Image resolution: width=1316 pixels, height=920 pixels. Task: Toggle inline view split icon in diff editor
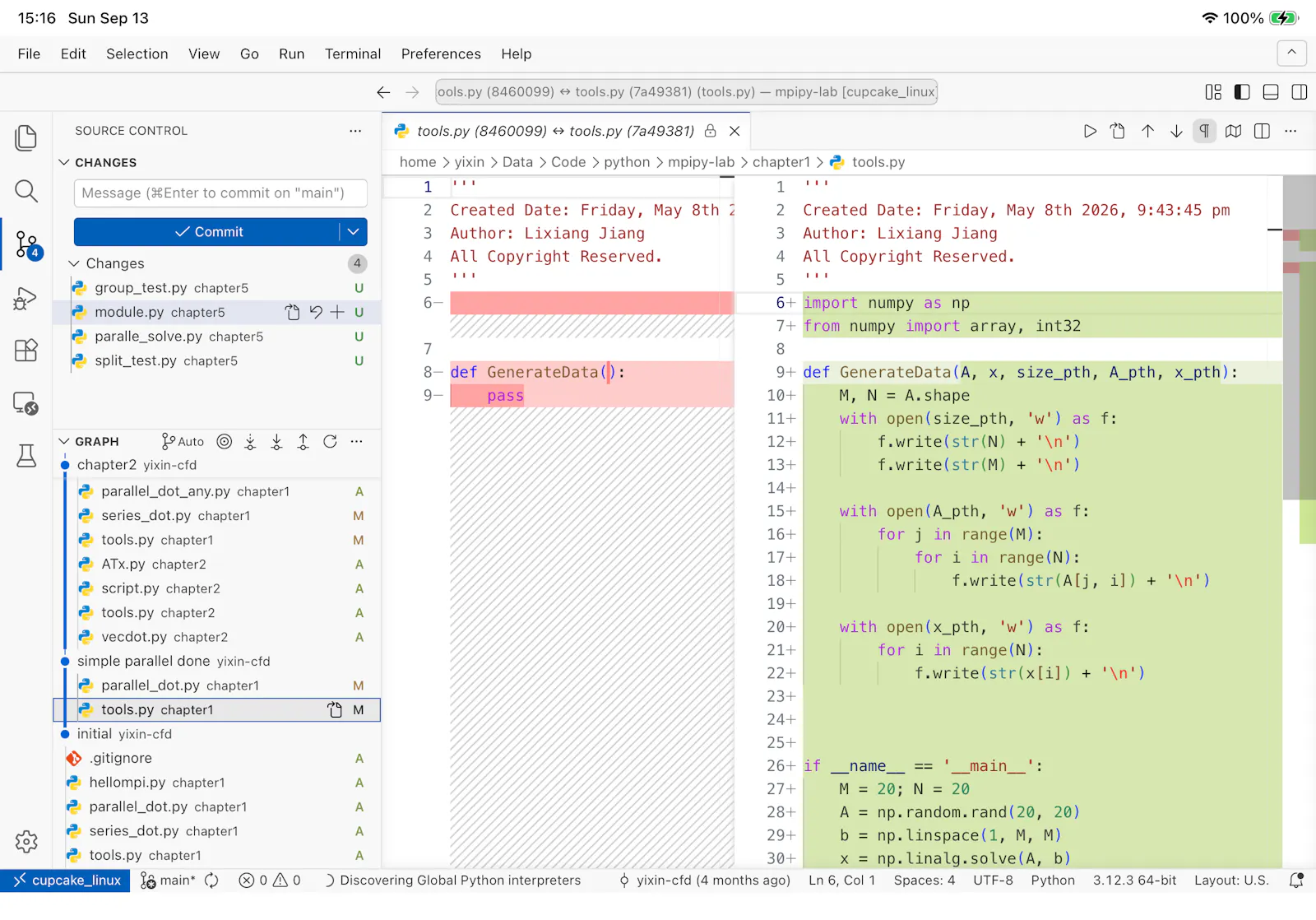[1262, 131]
